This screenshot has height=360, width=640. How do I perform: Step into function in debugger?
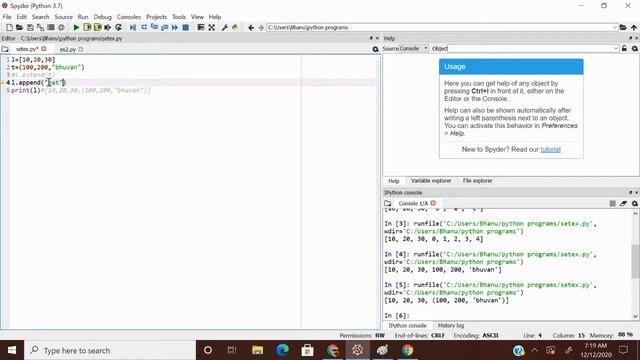154,27
